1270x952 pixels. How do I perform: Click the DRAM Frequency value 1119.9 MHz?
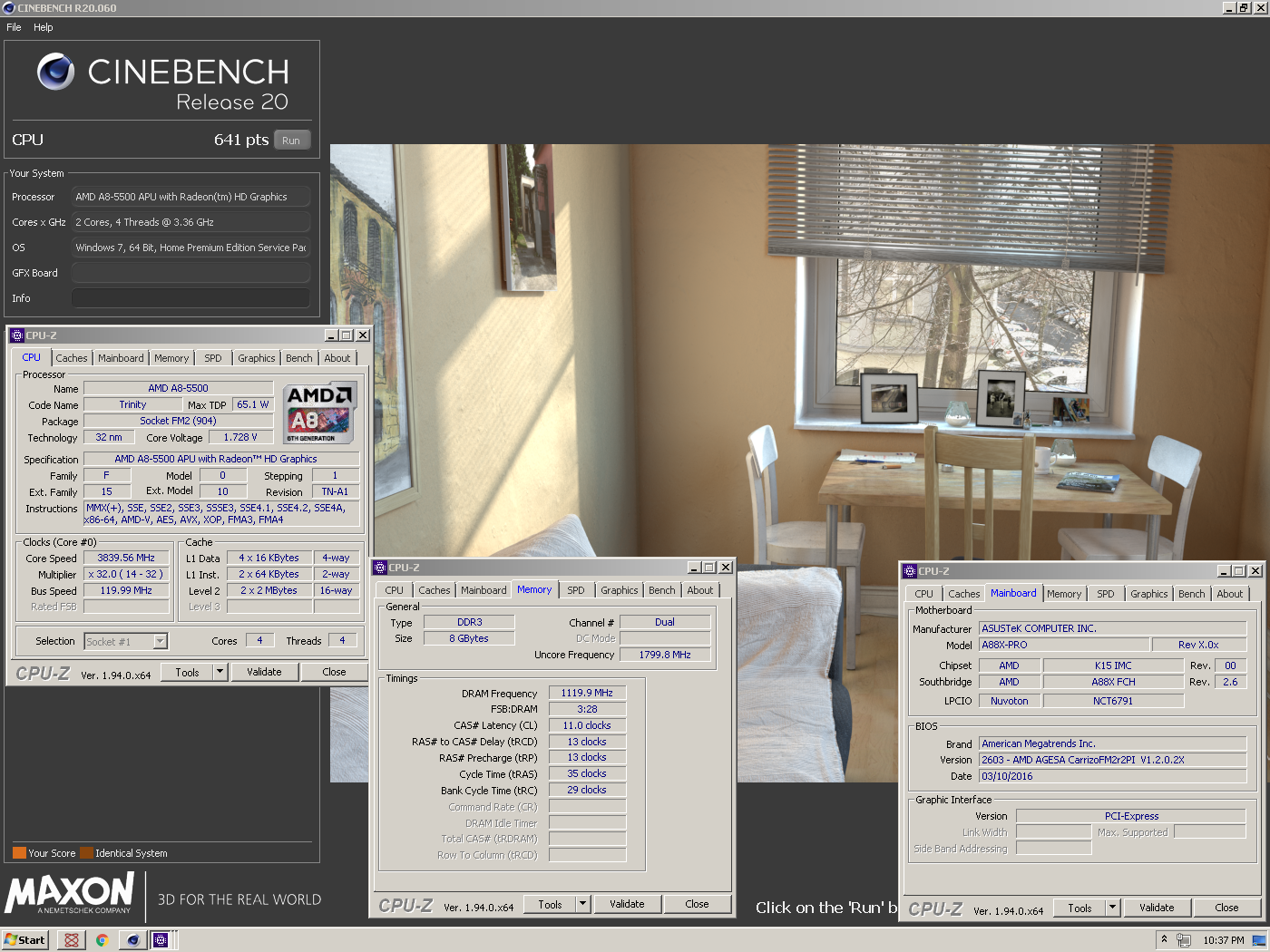(x=587, y=693)
